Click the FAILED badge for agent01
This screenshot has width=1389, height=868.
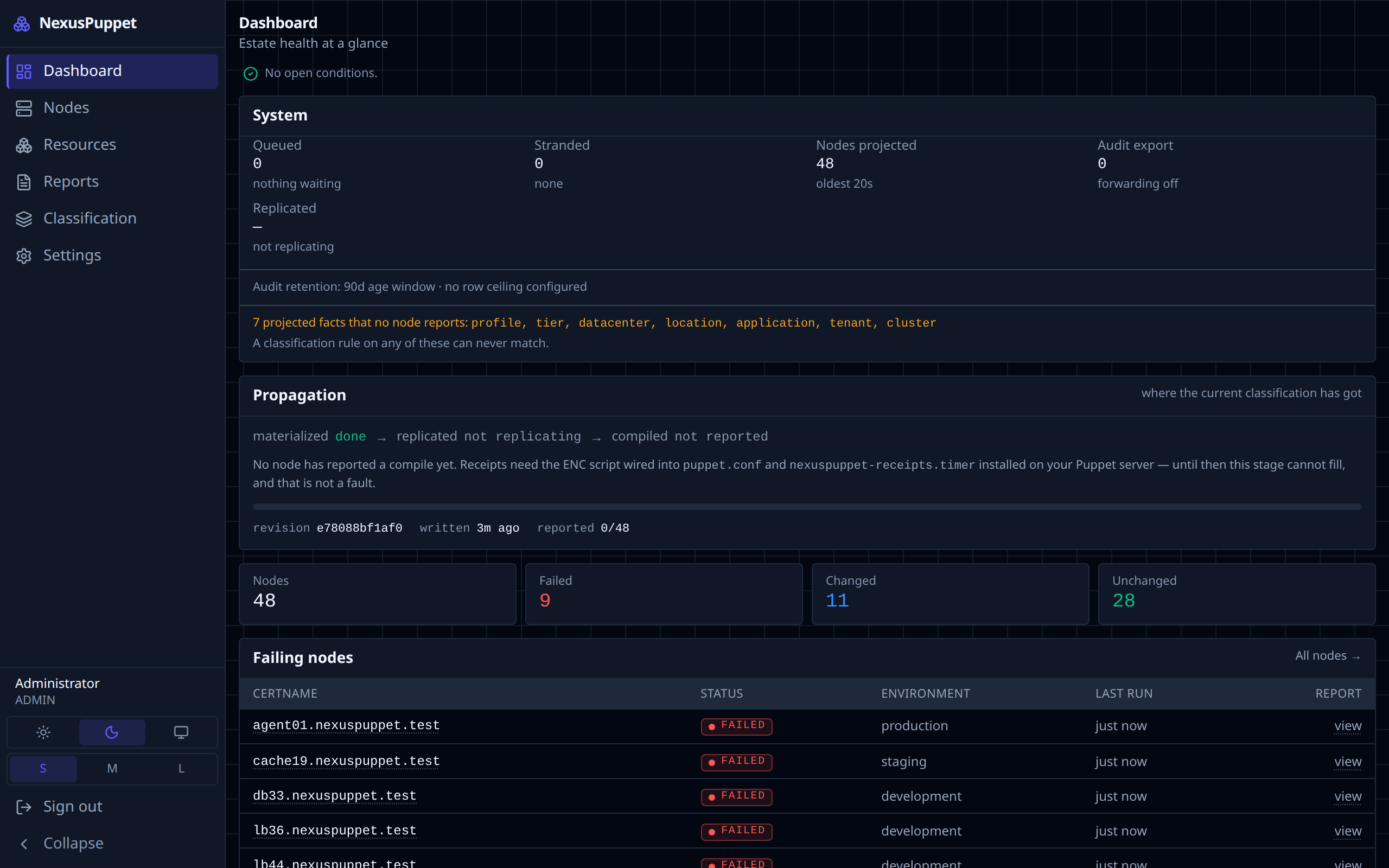click(736, 726)
